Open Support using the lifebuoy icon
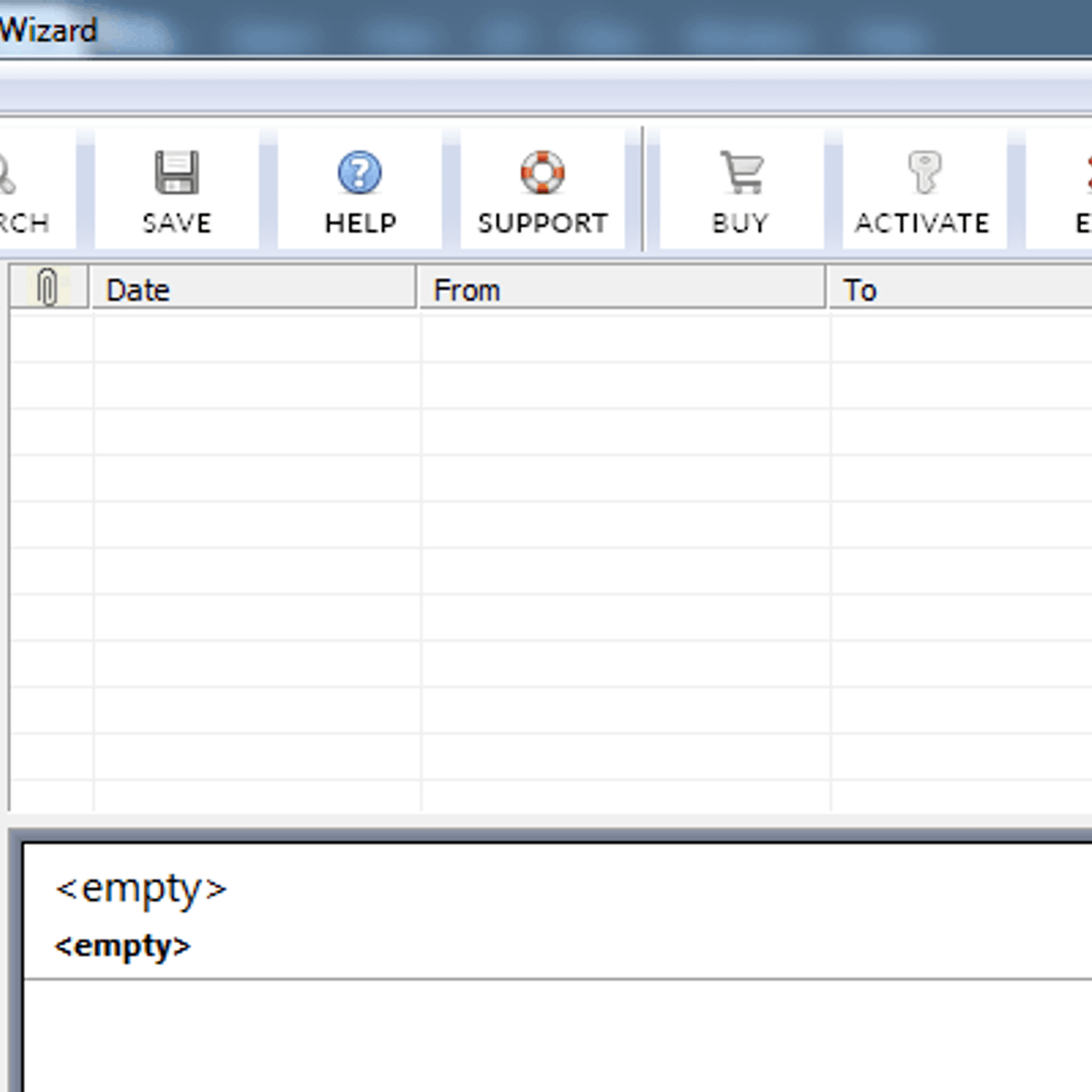 (x=542, y=189)
